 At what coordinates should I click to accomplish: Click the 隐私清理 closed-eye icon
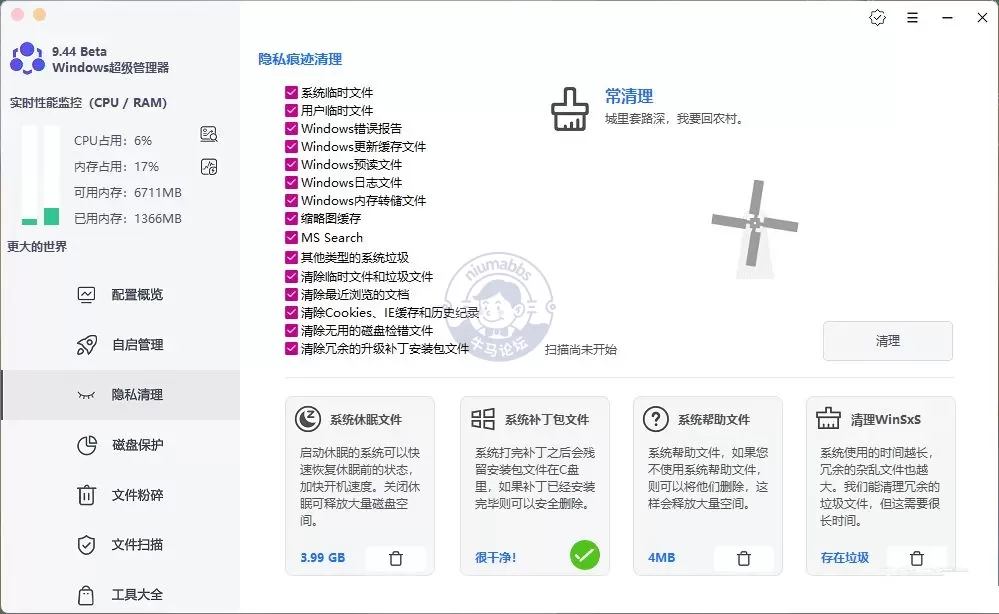pos(86,395)
